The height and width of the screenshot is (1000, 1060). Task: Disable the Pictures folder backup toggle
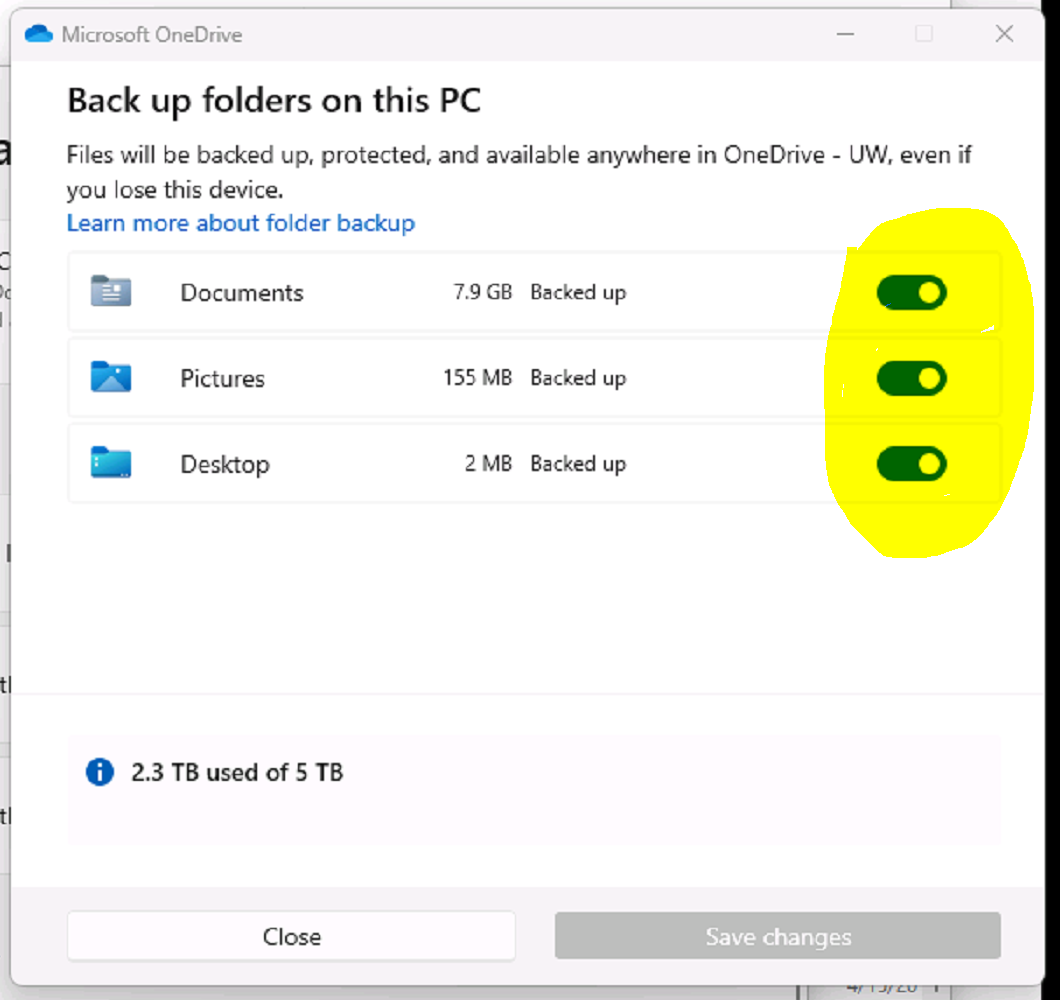[x=911, y=379]
